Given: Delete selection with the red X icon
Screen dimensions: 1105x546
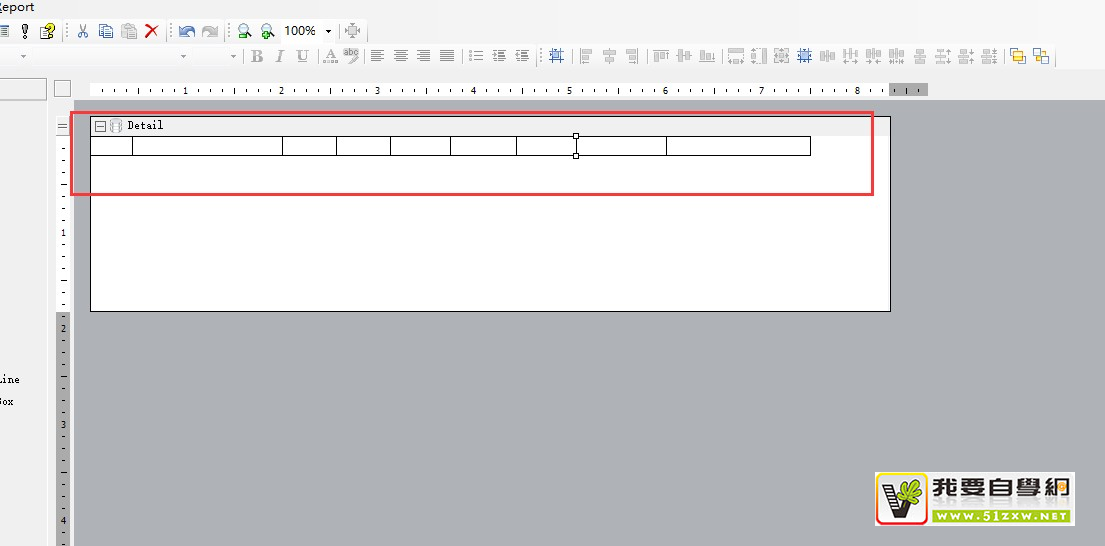Looking at the screenshot, I should pyautogui.click(x=152, y=31).
